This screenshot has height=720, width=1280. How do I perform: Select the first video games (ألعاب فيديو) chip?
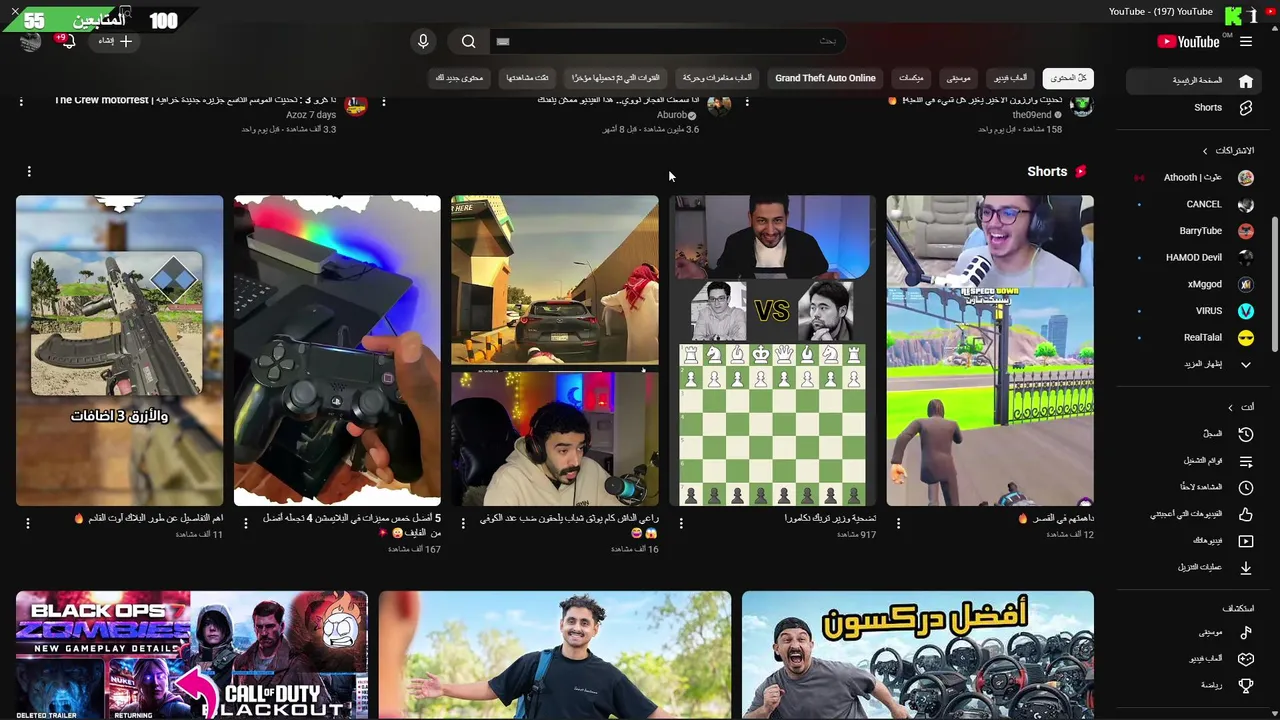tap(1010, 78)
